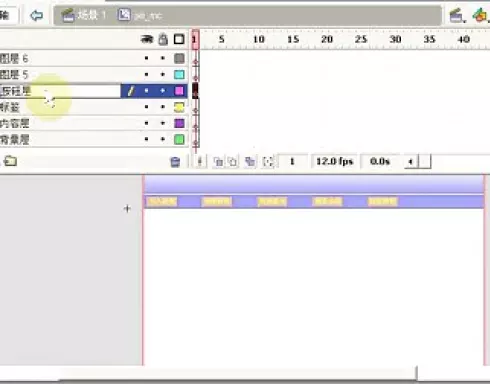This screenshot has height=384, width=490.
Task: Click gray outline swatch of 图层 6
Action: click(179, 59)
